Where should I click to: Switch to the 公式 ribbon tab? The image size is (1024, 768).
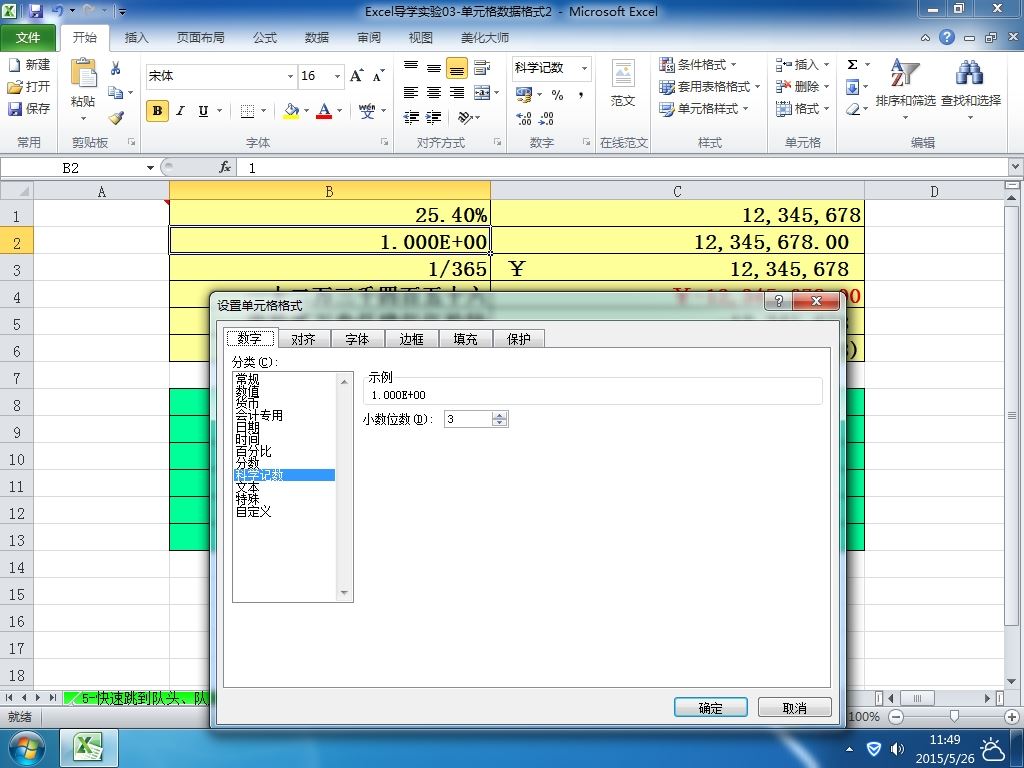click(264, 38)
